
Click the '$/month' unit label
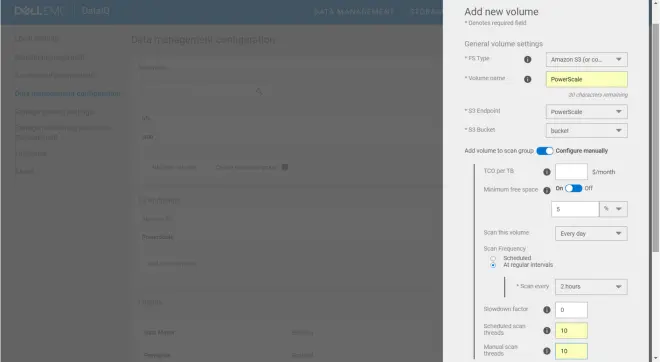click(x=604, y=172)
